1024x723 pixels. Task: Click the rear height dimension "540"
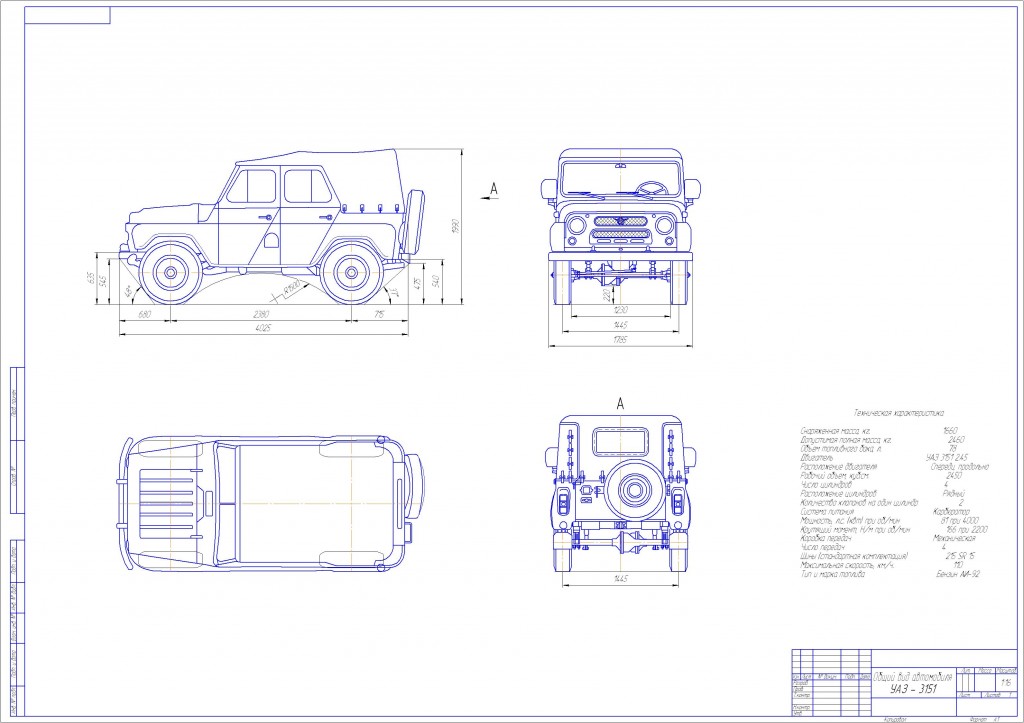(436, 281)
